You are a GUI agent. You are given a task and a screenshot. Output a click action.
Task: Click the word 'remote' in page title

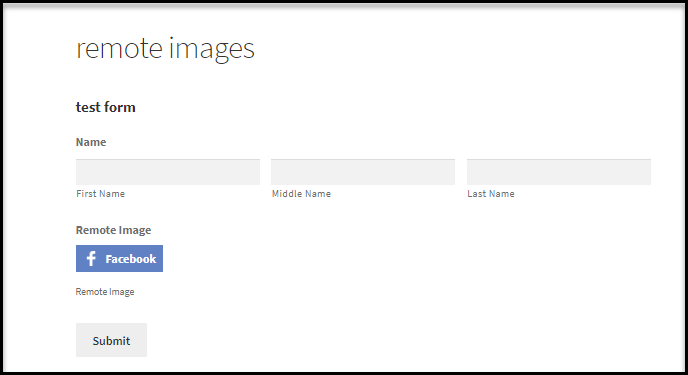coord(119,48)
